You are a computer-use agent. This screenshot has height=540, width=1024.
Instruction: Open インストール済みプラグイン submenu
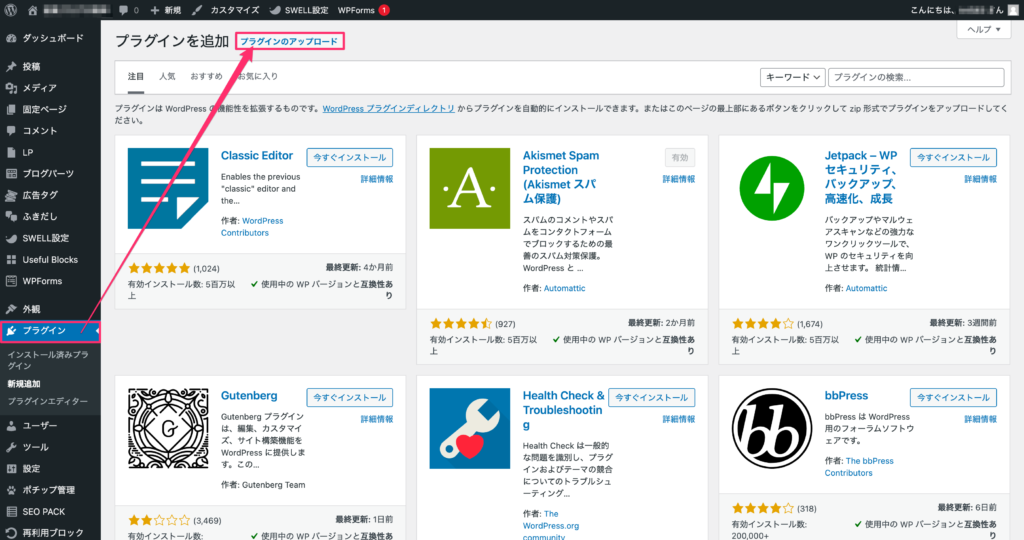coord(48,360)
